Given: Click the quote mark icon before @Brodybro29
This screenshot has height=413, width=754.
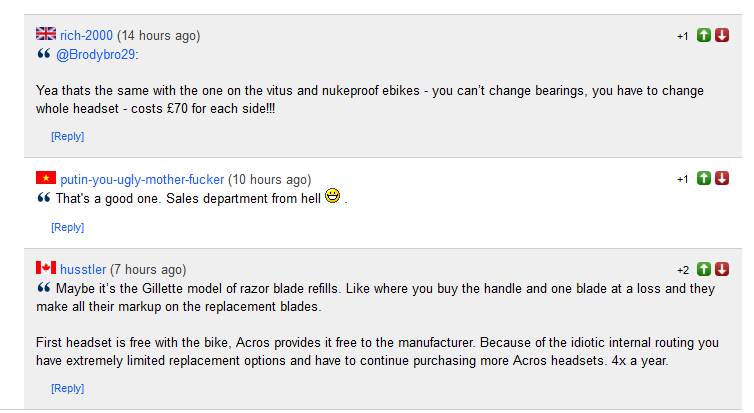Looking at the screenshot, I should tap(44, 54).
